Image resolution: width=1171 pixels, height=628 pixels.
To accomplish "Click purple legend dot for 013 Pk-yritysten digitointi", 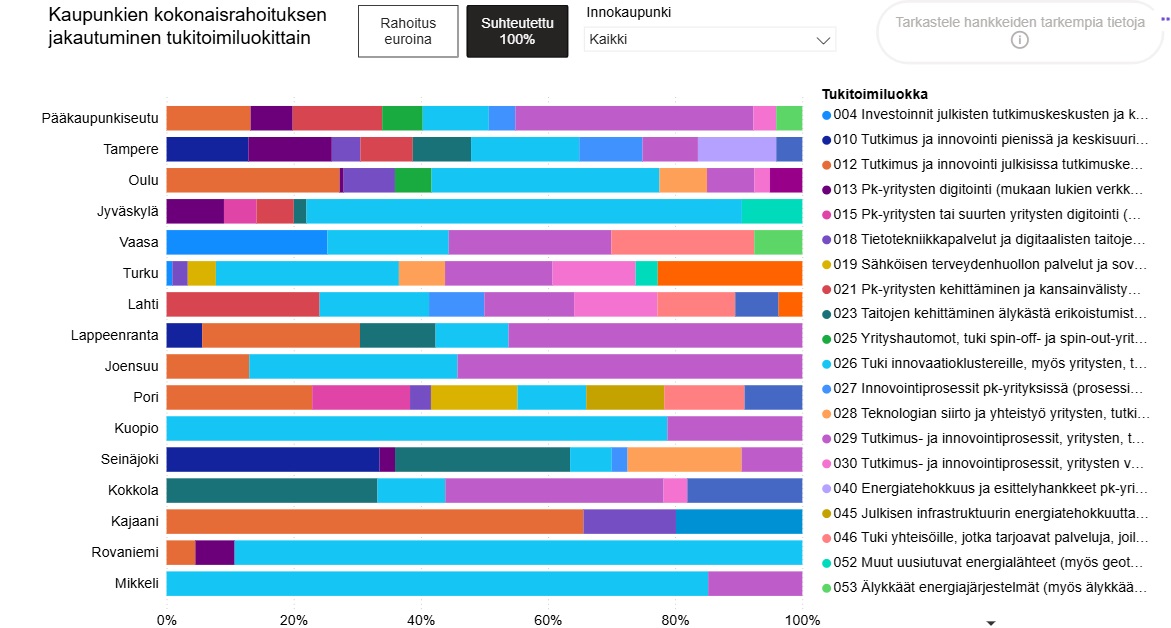I will [826, 189].
